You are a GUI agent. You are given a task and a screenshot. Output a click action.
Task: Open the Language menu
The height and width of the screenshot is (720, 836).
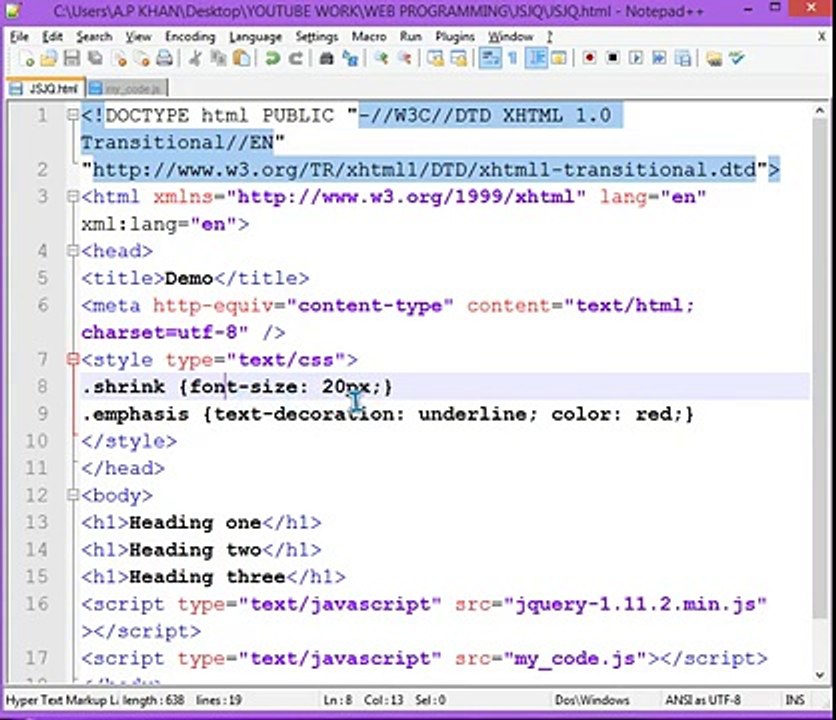click(255, 37)
